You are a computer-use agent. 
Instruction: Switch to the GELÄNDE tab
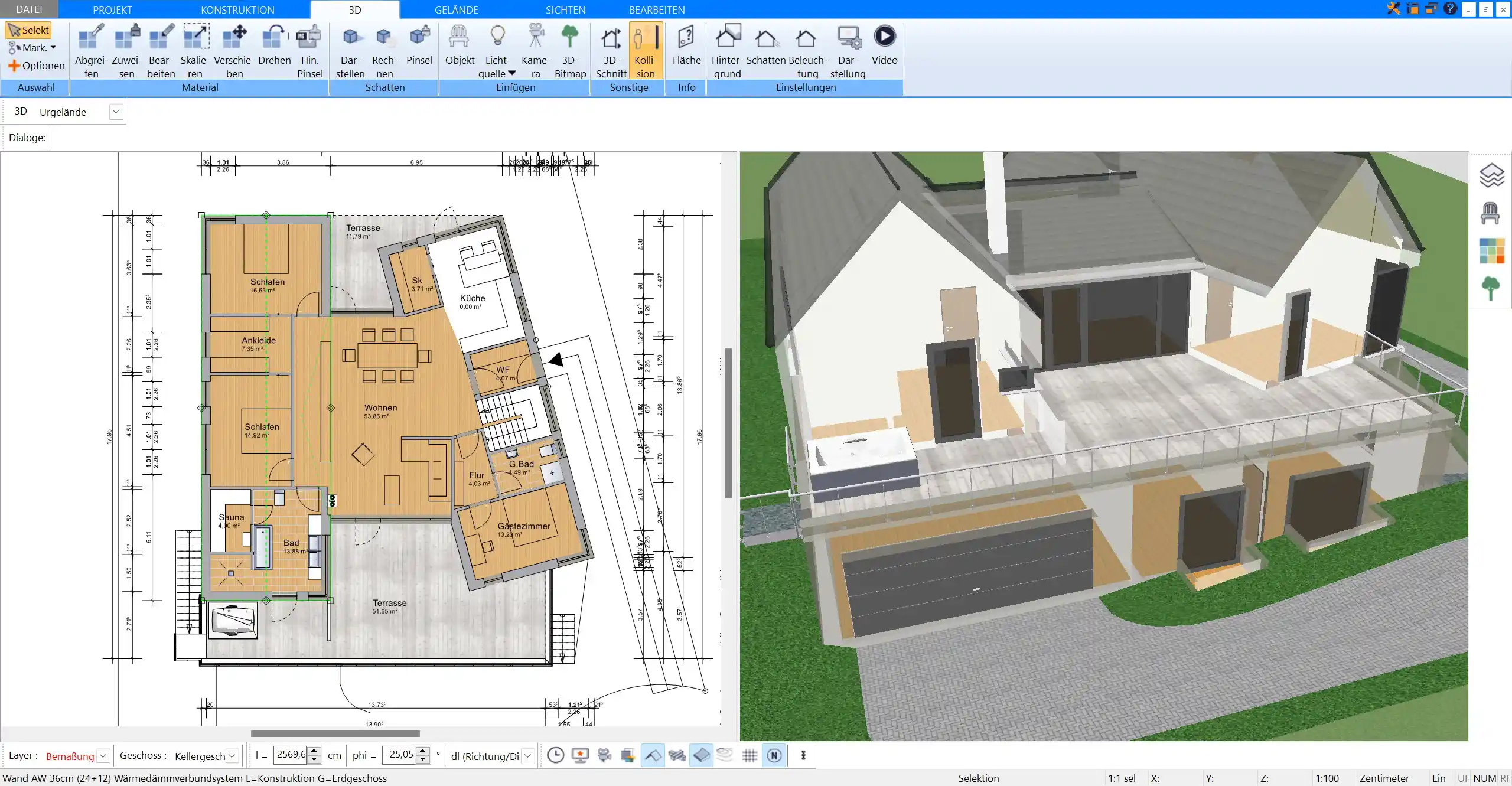[x=456, y=9]
